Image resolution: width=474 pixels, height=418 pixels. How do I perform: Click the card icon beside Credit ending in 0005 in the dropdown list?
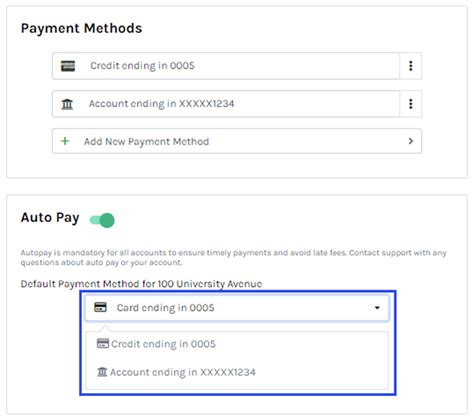(103, 344)
